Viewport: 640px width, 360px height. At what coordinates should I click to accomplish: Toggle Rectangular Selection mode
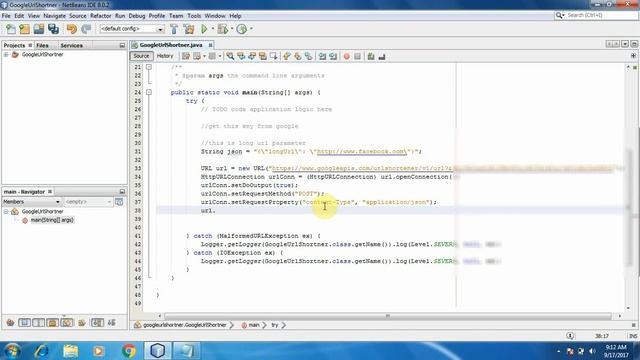click(273, 56)
